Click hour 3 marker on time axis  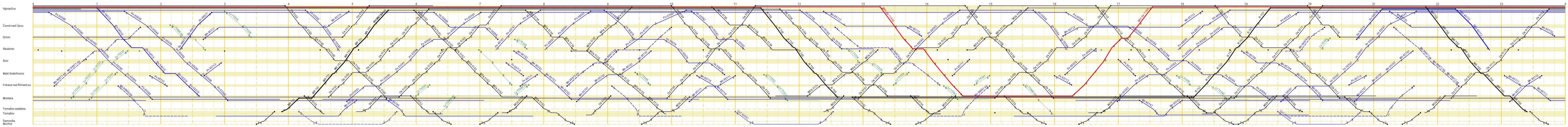(x=225, y=4)
